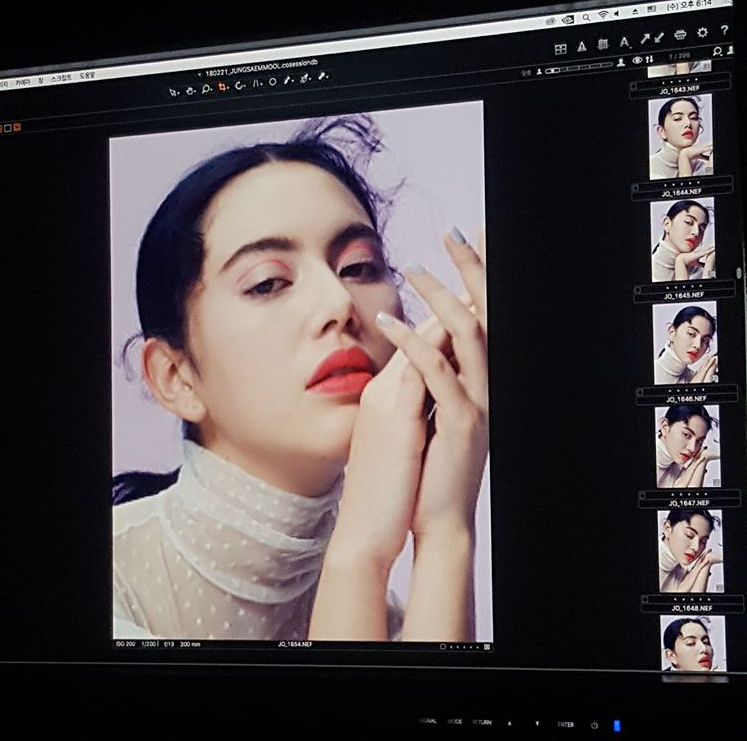The image size is (747, 741).
Task: Click the 1 / 295 image counter
Action: click(x=680, y=56)
